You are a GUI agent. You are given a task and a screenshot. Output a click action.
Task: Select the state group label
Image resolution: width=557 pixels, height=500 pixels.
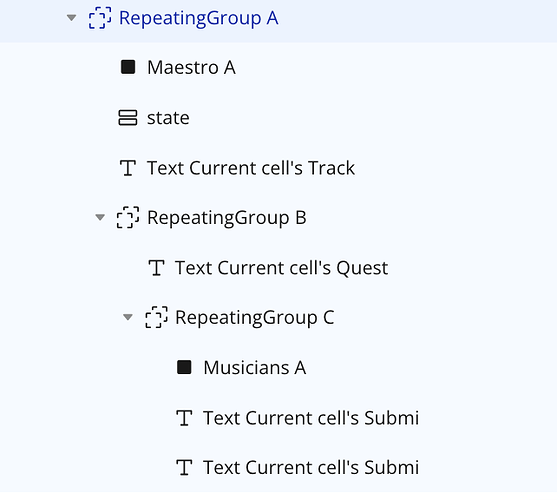pos(168,118)
